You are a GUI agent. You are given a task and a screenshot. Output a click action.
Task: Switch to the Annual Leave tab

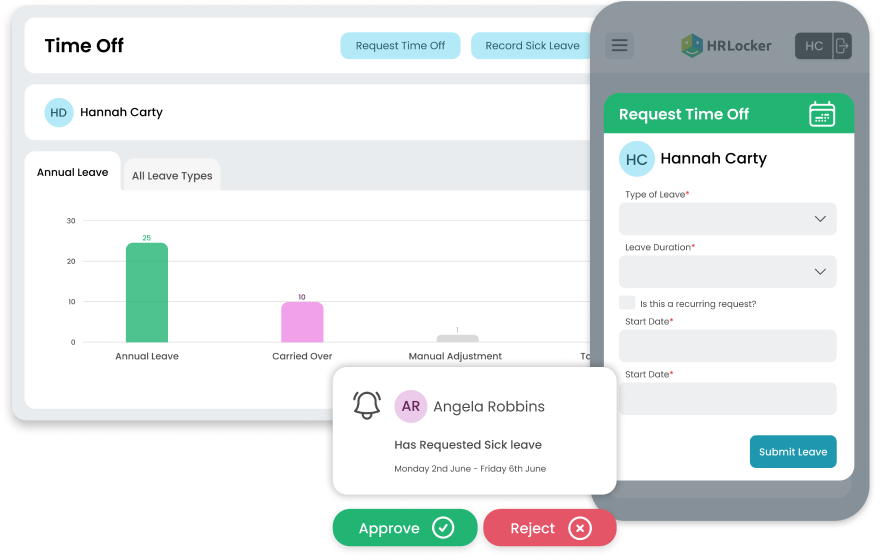pos(72,172)
